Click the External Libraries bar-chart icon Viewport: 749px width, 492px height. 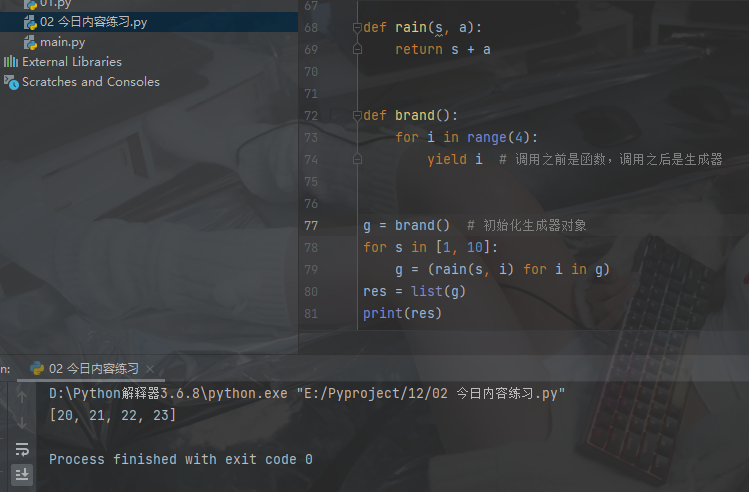(x=11, y=62)
